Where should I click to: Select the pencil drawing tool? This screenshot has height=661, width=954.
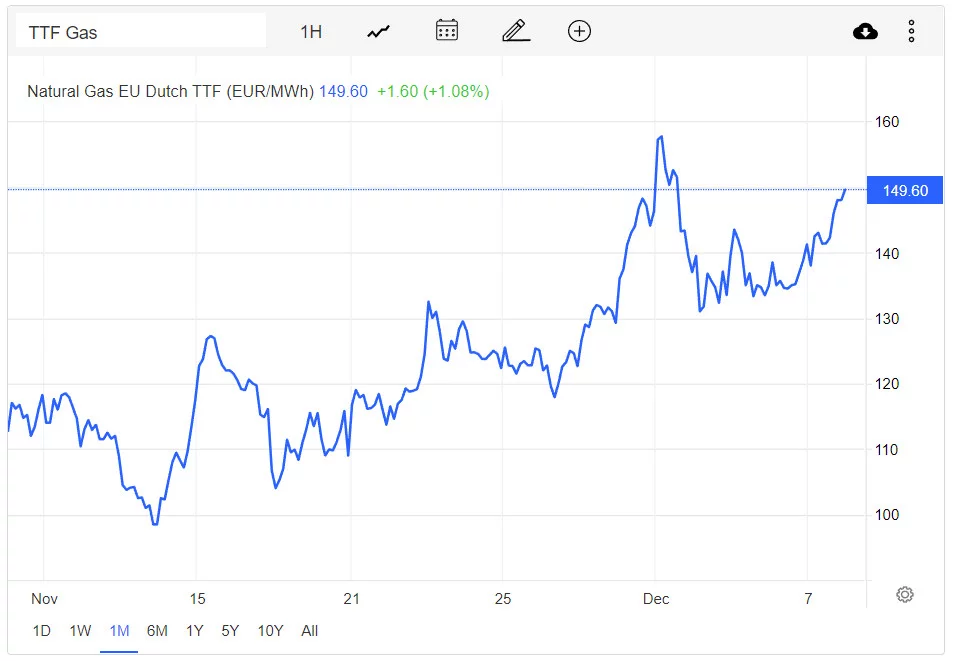[516, 30]
